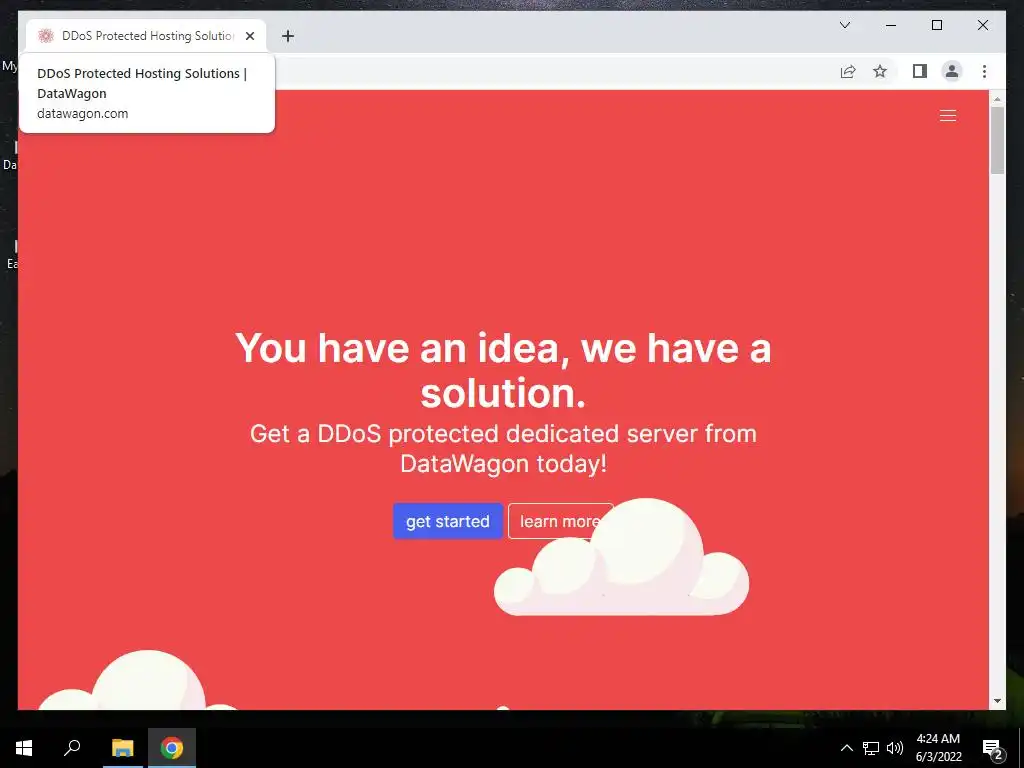Open the volume tray icon

click(895, 748)
